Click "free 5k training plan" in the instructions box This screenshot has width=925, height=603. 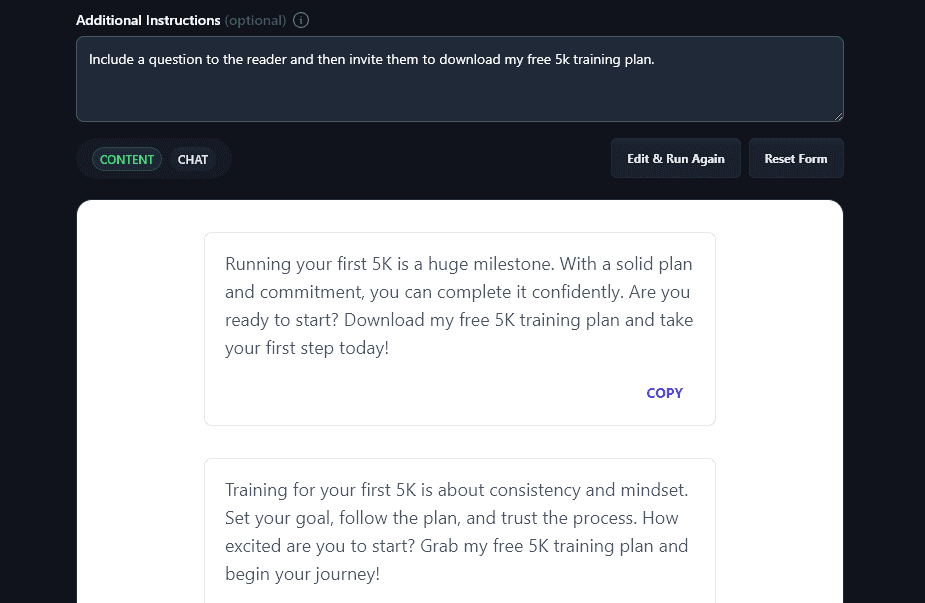tap(590, 59)
